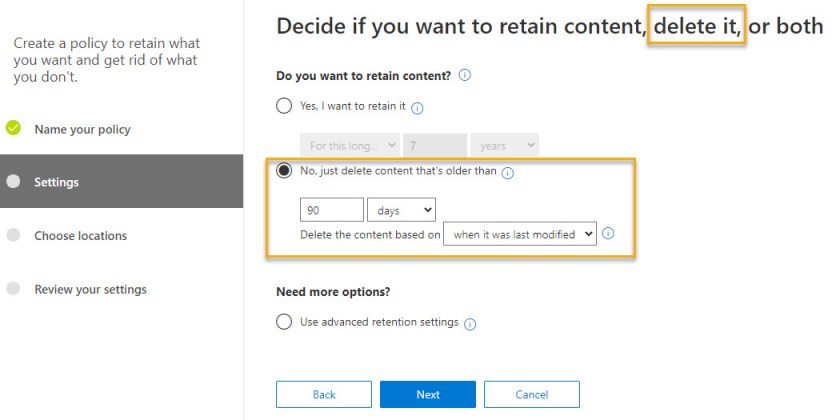The height and width of the screenshot is (420, 840).
Task: Click info icon next to "Yes, I want to retain it"
Action: pos(418,108)
